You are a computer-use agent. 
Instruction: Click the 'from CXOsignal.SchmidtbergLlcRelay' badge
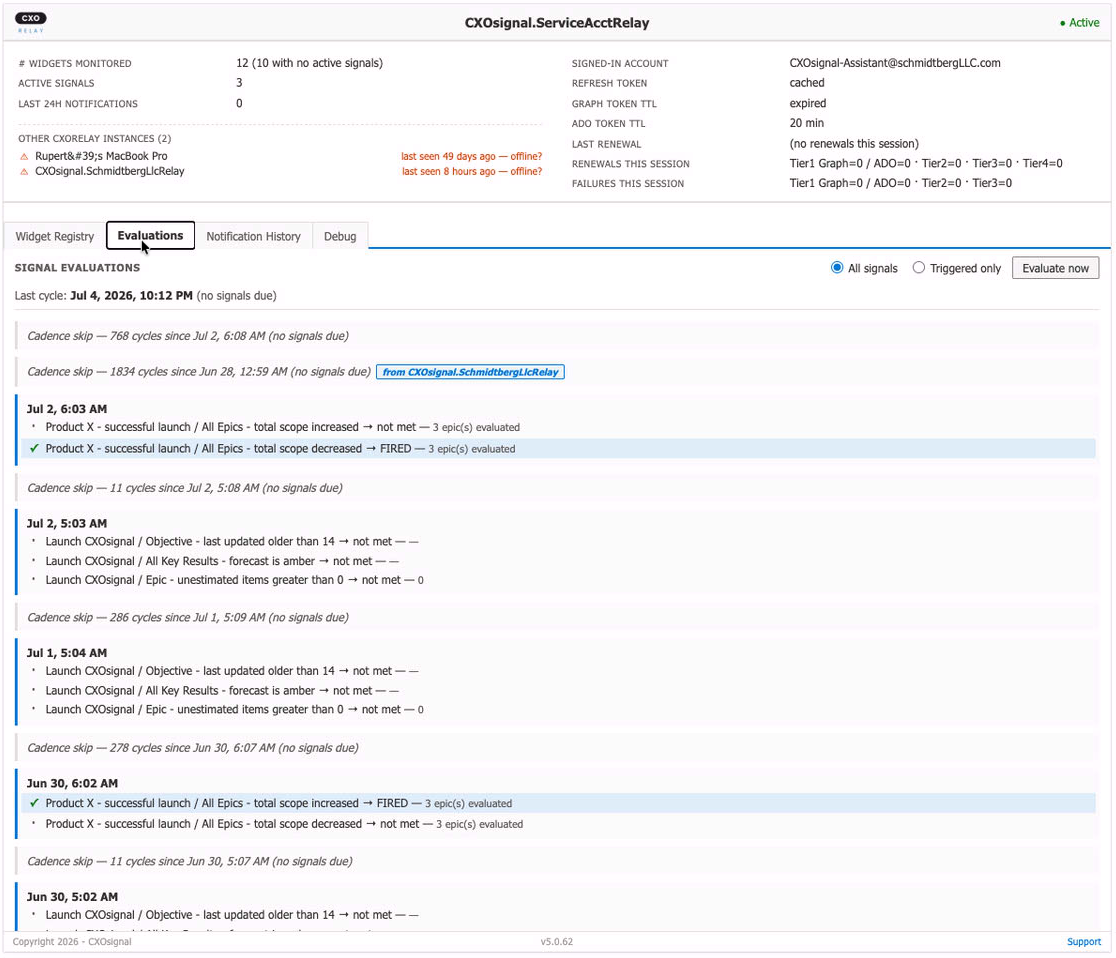click(470, 372)
